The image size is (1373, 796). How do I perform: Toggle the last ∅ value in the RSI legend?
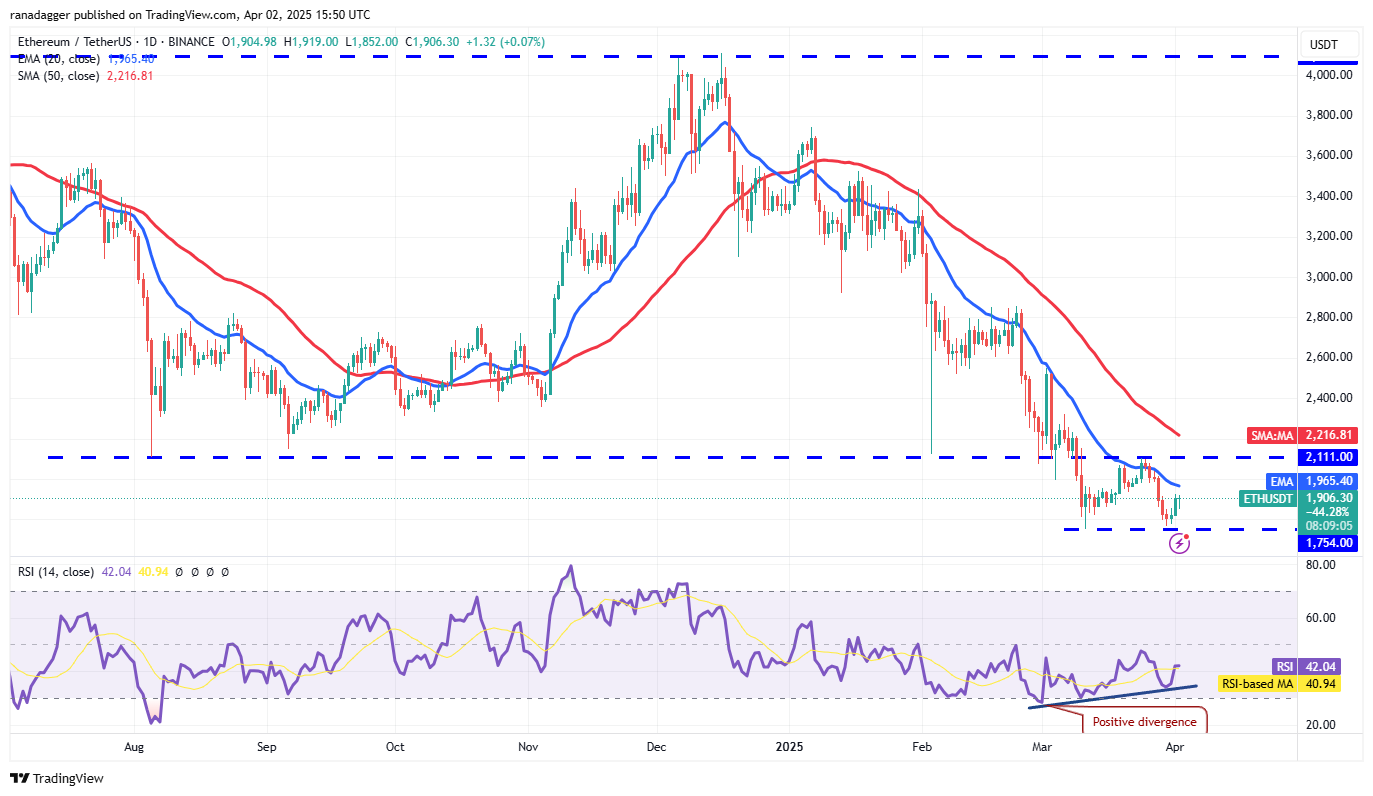(225, 572)
